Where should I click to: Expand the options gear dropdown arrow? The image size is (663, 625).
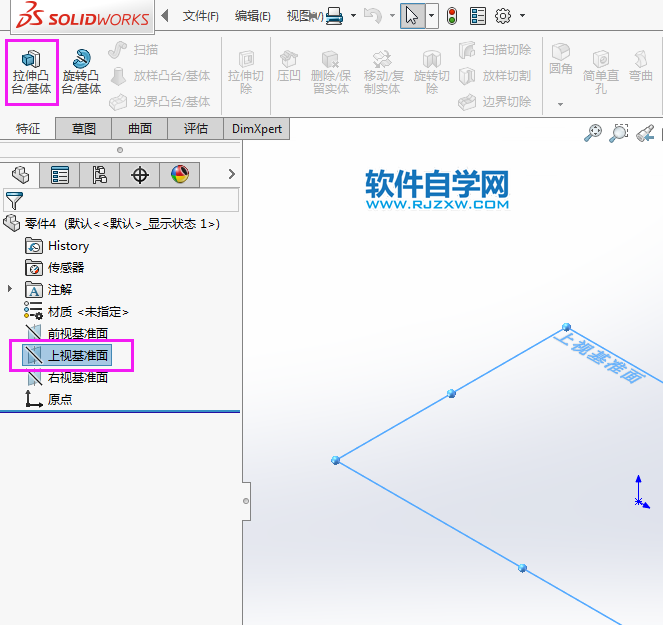click(523, 16)
